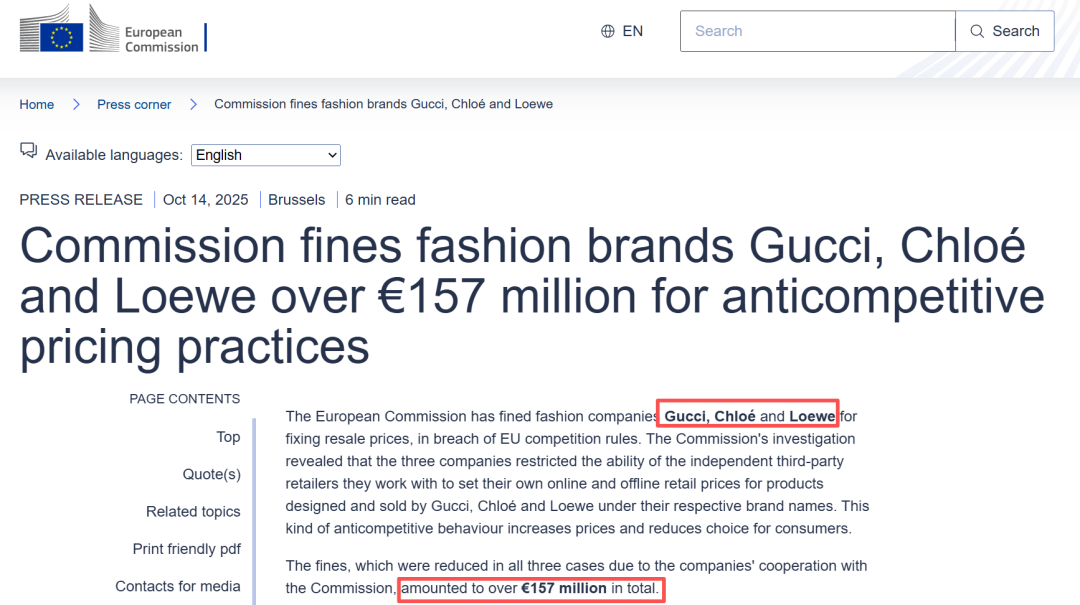Screen dimensions: 1080x605
Task: Click into the Search text field
Action: tap(817, 31)
